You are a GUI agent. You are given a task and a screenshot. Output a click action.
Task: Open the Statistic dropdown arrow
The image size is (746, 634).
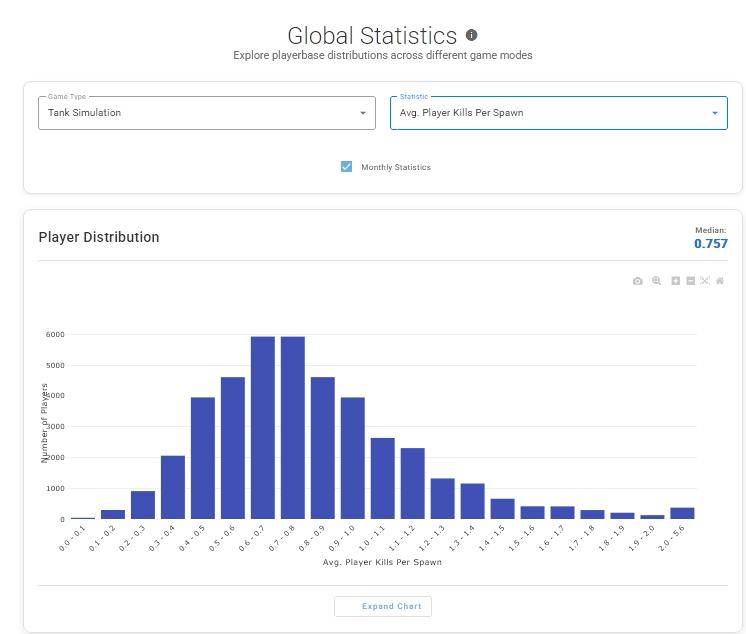715,113
